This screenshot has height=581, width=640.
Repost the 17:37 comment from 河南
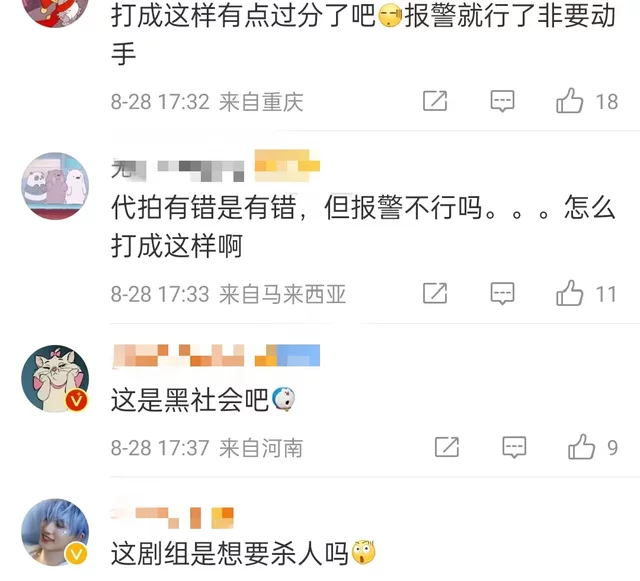click(x=447, y=447)
